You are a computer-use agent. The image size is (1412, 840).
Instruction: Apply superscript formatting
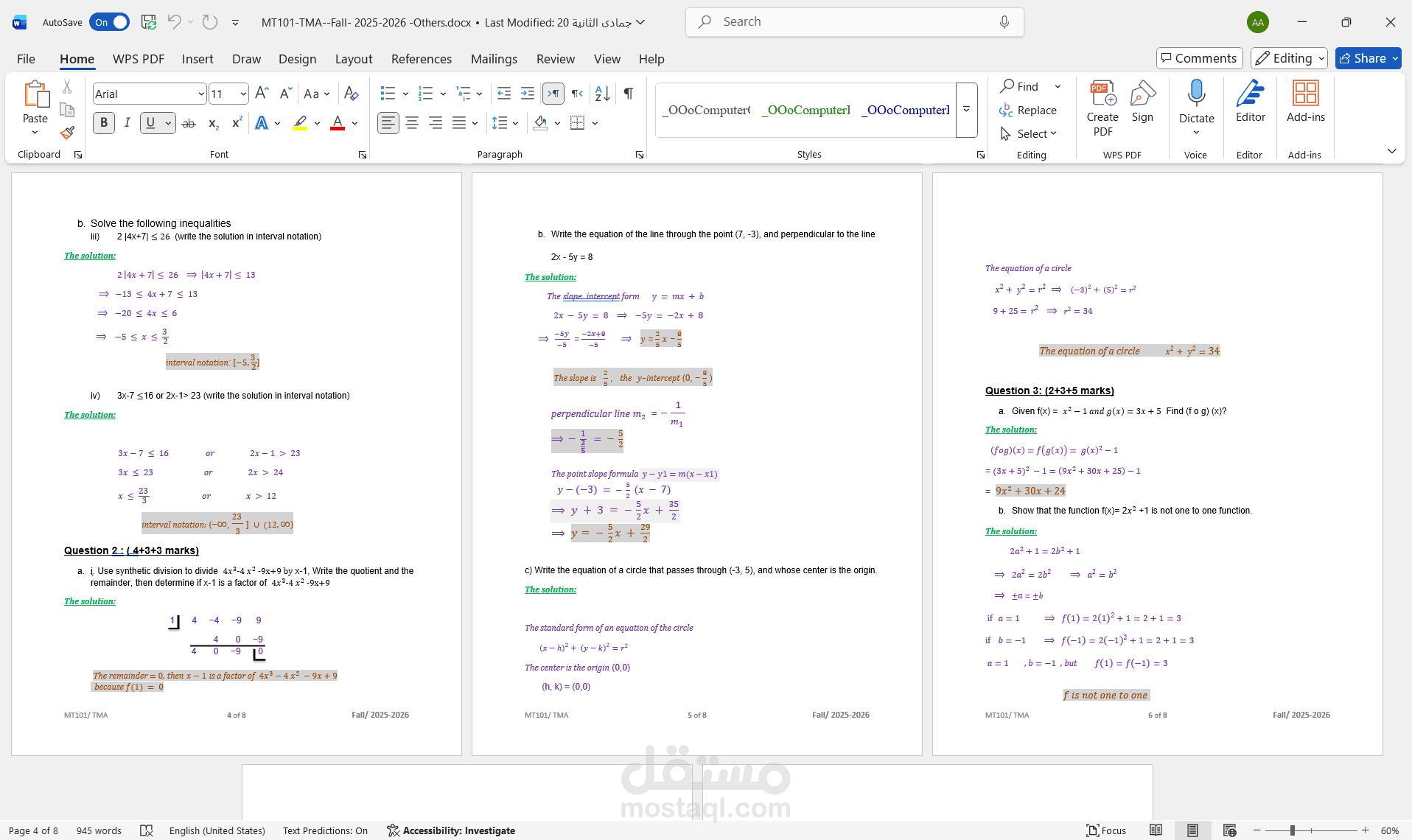point(237,123)
